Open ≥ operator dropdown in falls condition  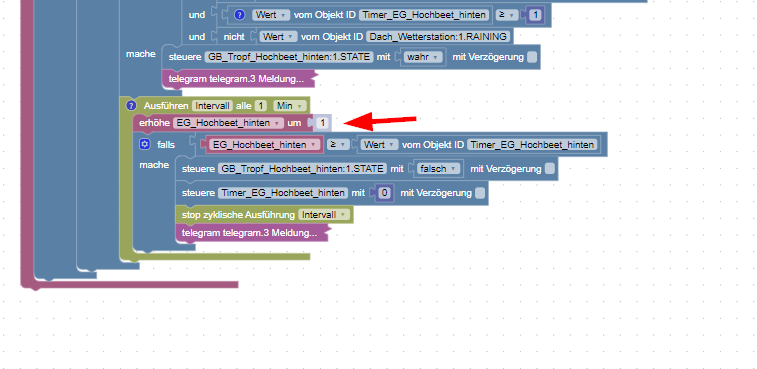(x=338, y=144)
